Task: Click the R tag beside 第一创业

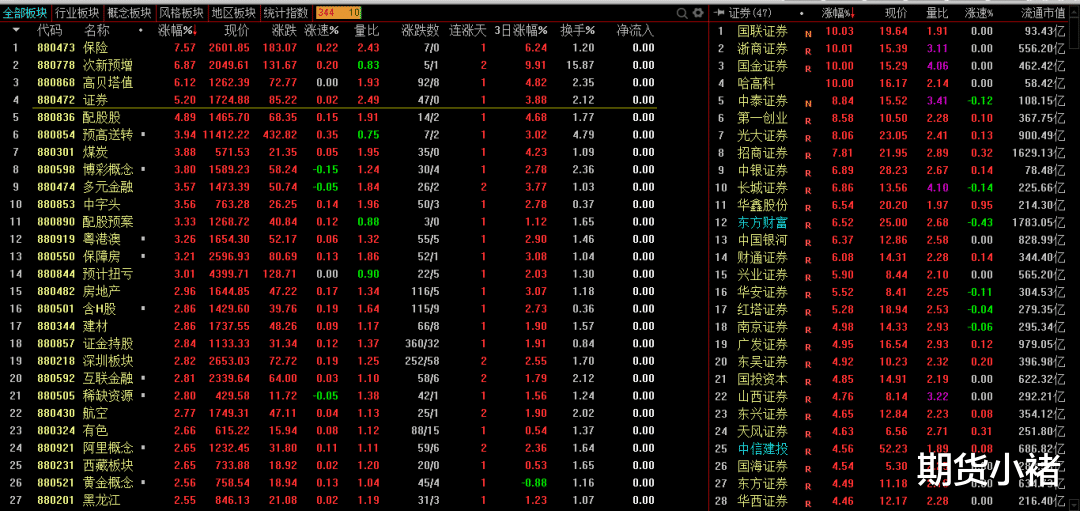Action: click(808, 121)
